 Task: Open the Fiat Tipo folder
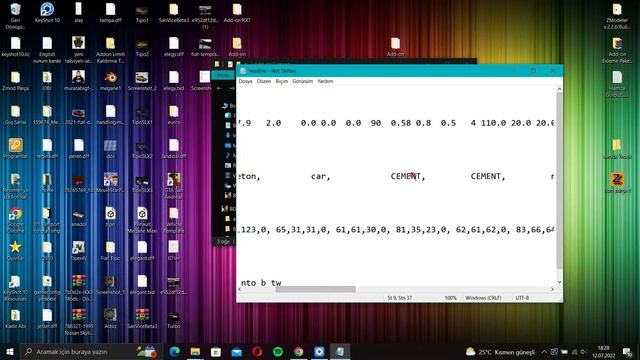[110, 251]
